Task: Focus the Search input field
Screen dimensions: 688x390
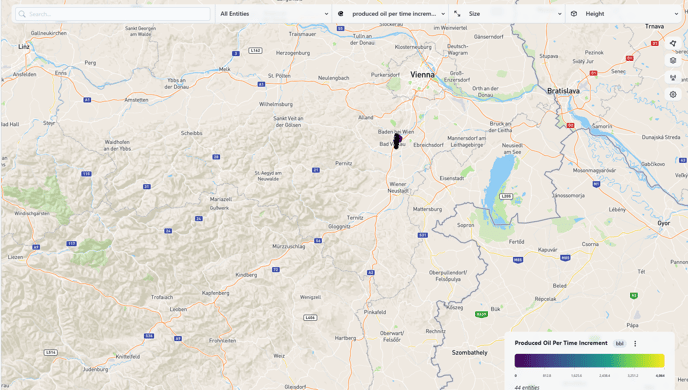Action: click(113, 14)
